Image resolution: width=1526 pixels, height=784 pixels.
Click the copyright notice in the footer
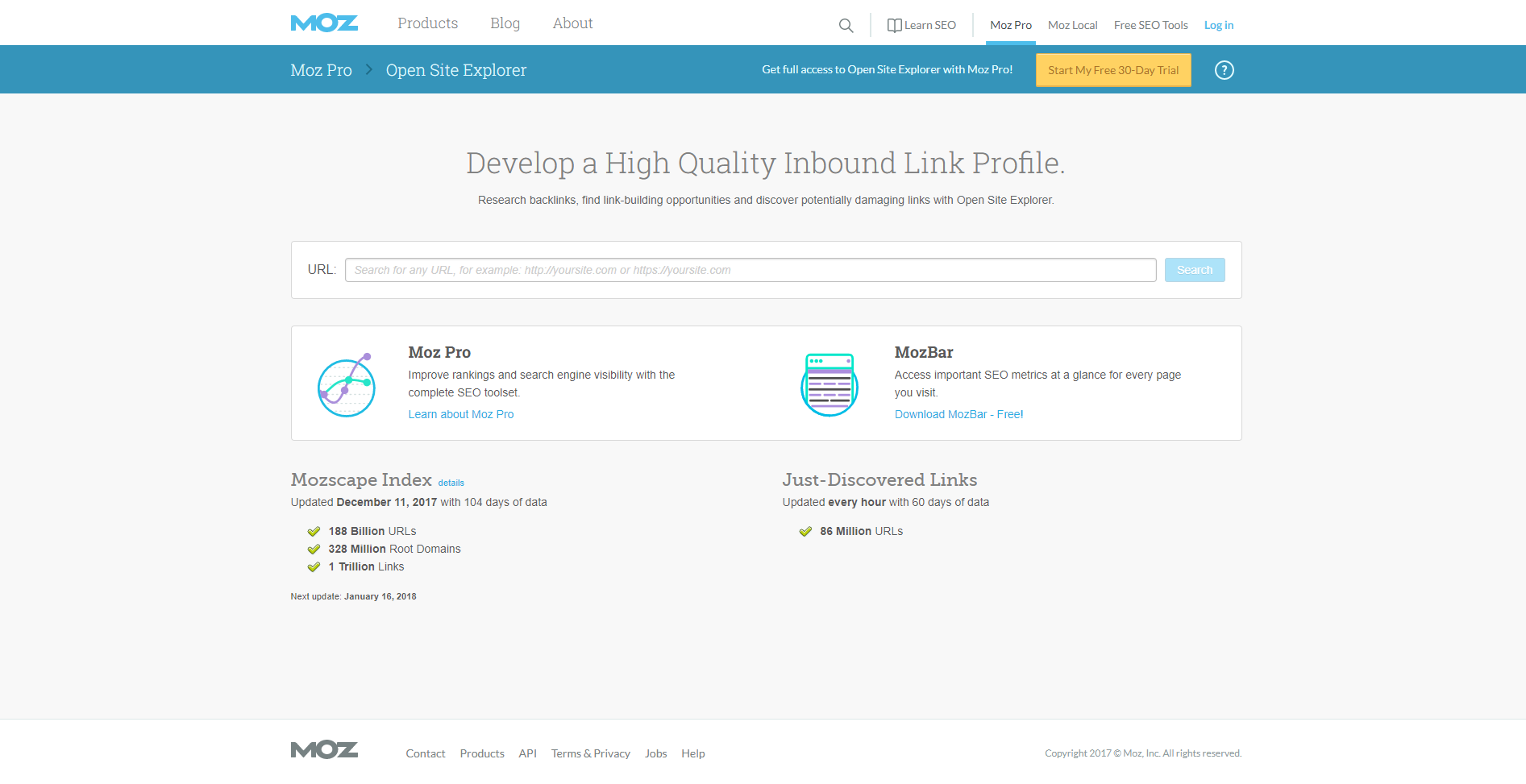pos(1143,753)
